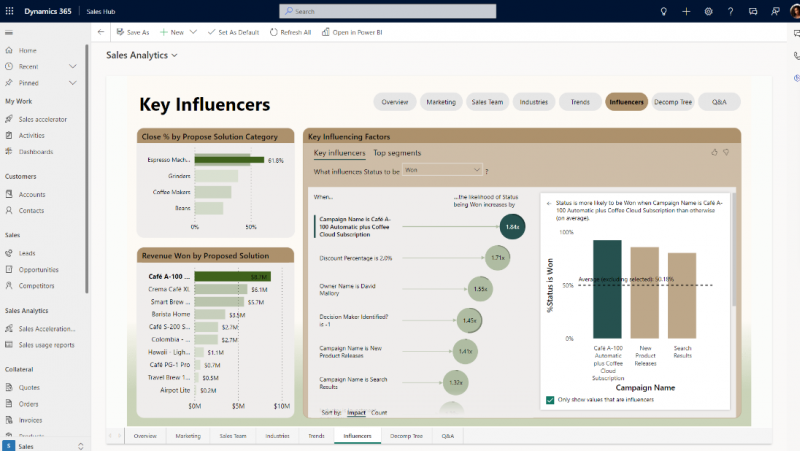Sort influencers by Impact
800x451 pixels.
[356, 412]
